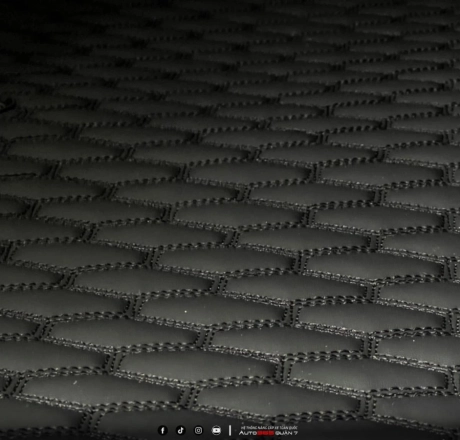Image resolution: width=460 pixels, height=440 pixels.
Task: Open the YouTube icon
Action: 216,430
